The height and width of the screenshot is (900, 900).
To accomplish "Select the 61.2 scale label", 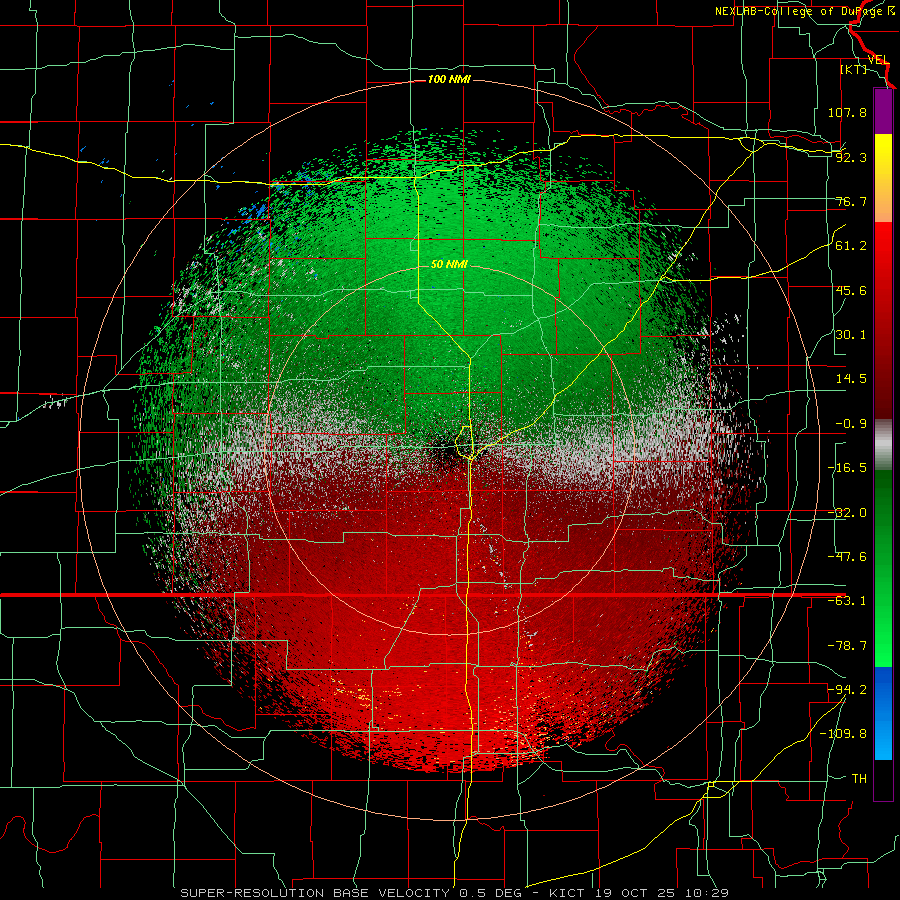I will click(851, 246).
